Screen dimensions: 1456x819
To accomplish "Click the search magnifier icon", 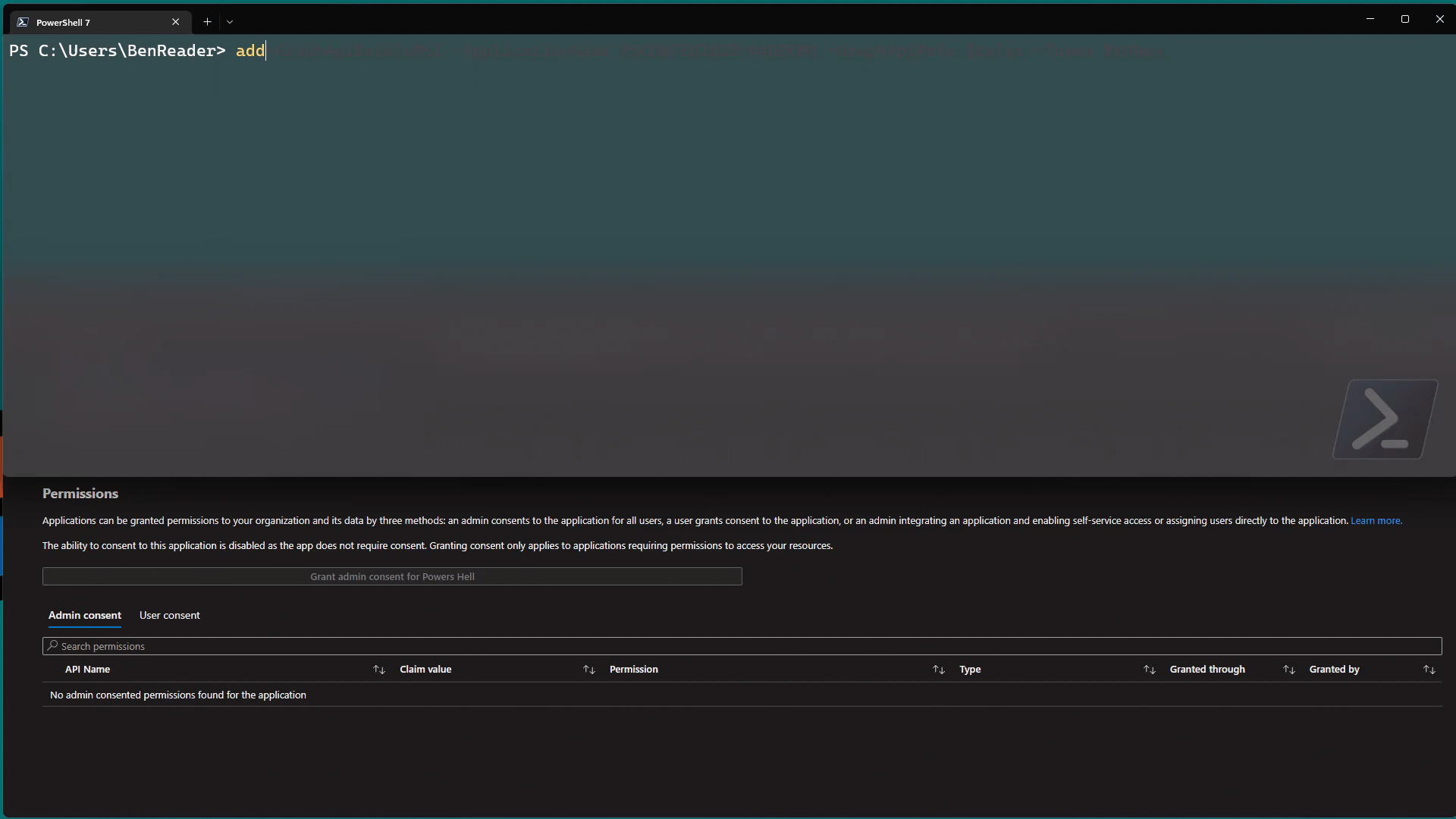I will [52, 646].
